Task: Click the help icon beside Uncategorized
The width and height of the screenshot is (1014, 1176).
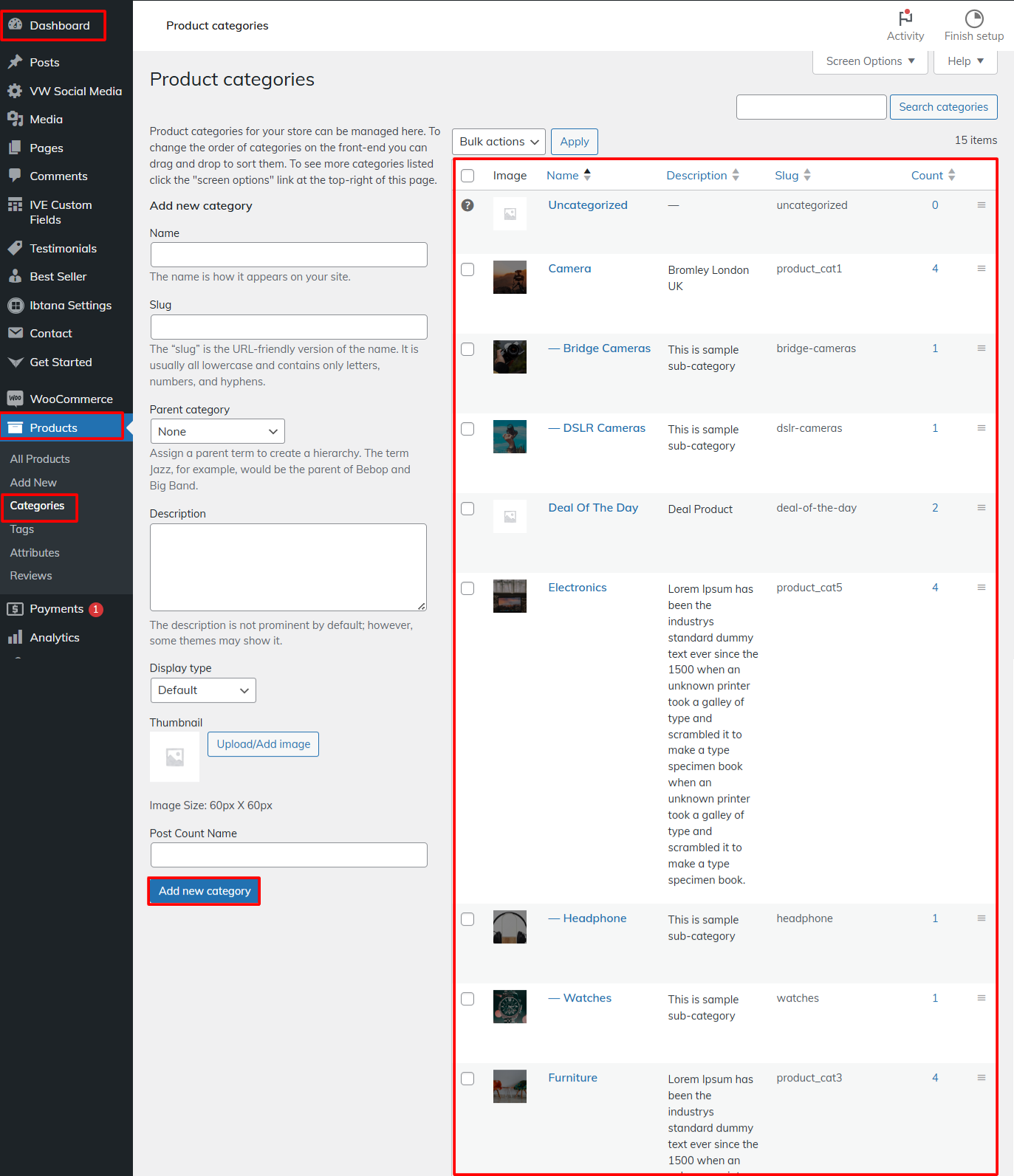Action: click(467, 205)
